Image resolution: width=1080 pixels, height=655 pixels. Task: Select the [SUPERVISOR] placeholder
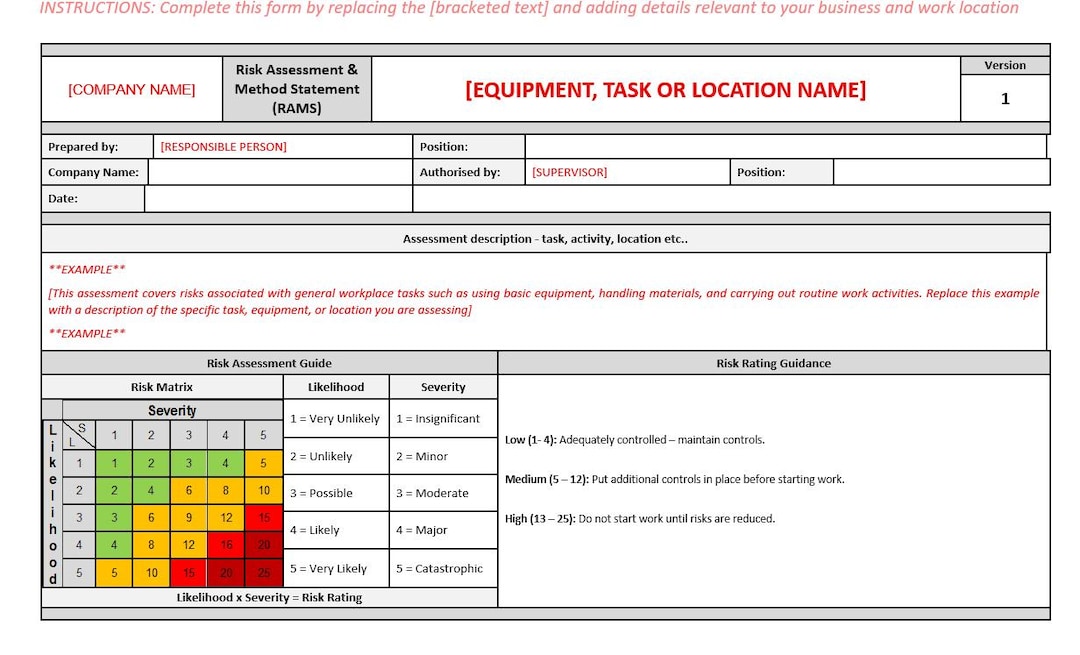pos(570,172)
